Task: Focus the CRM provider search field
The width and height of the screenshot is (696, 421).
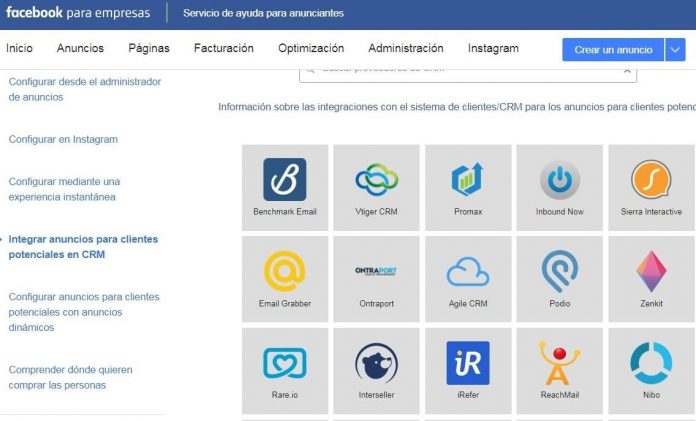Action: tap(468, 75)
